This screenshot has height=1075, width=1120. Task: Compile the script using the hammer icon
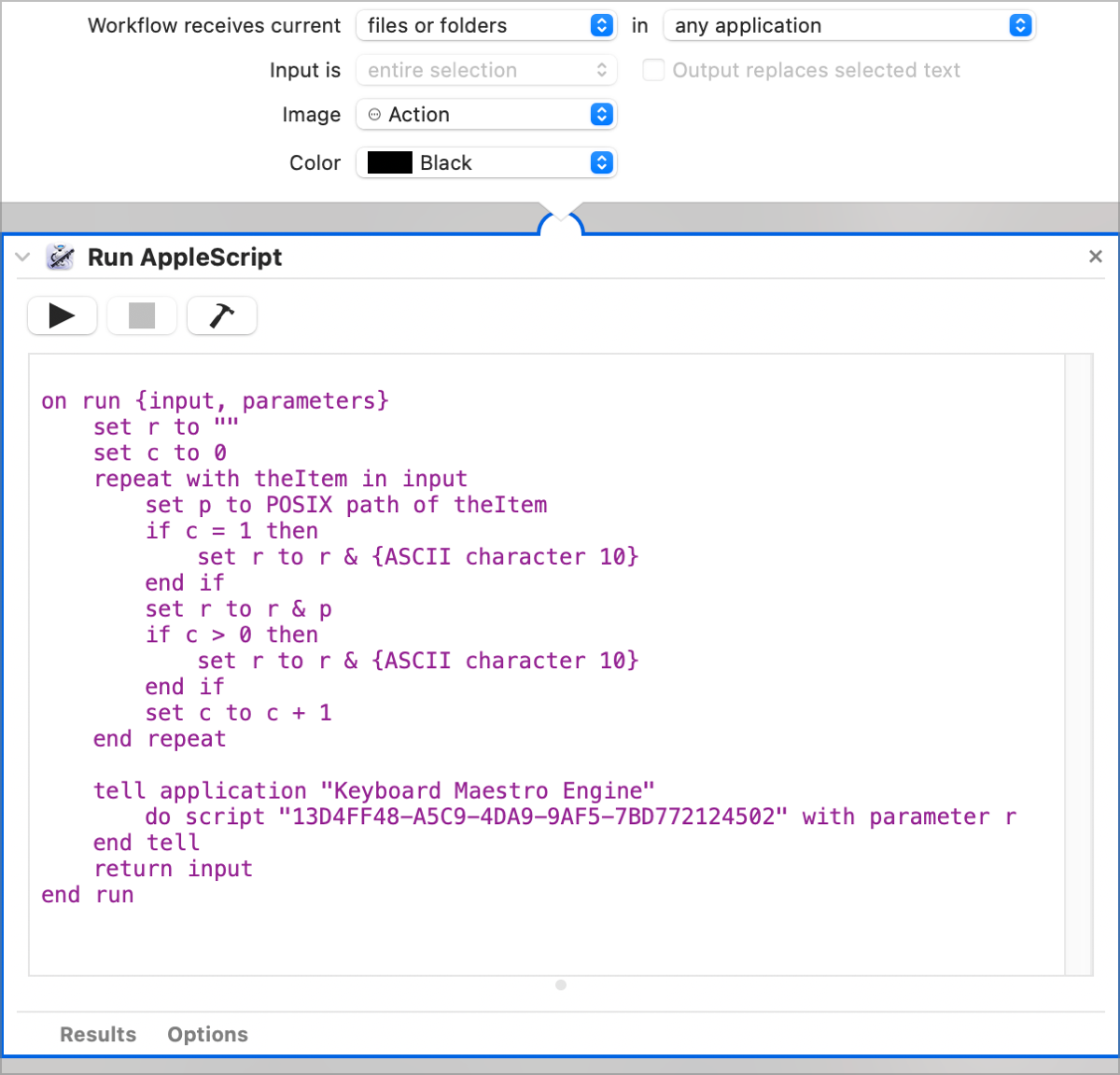221,316
